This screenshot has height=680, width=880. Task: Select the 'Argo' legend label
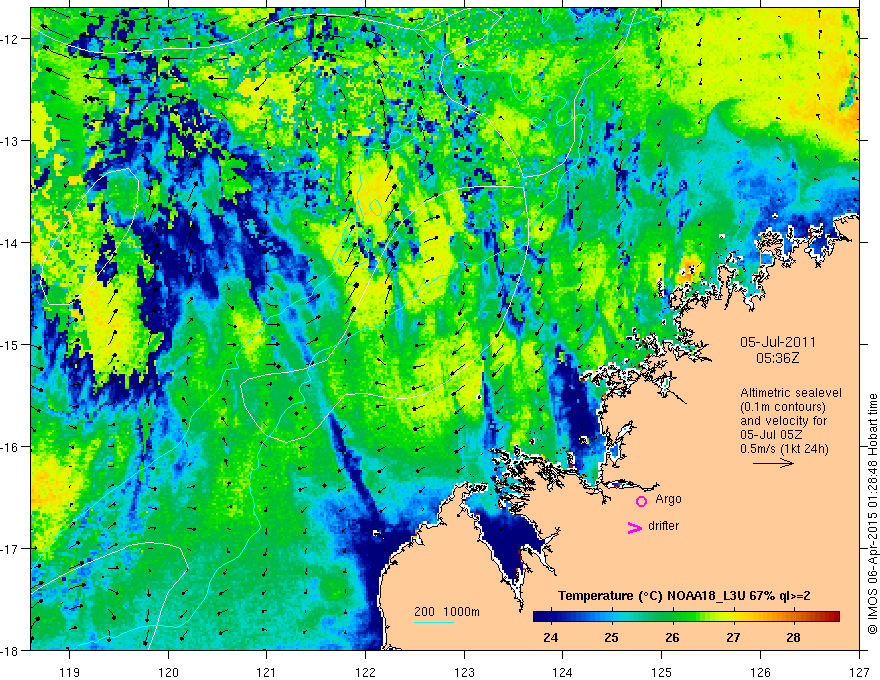click(668, 499)
